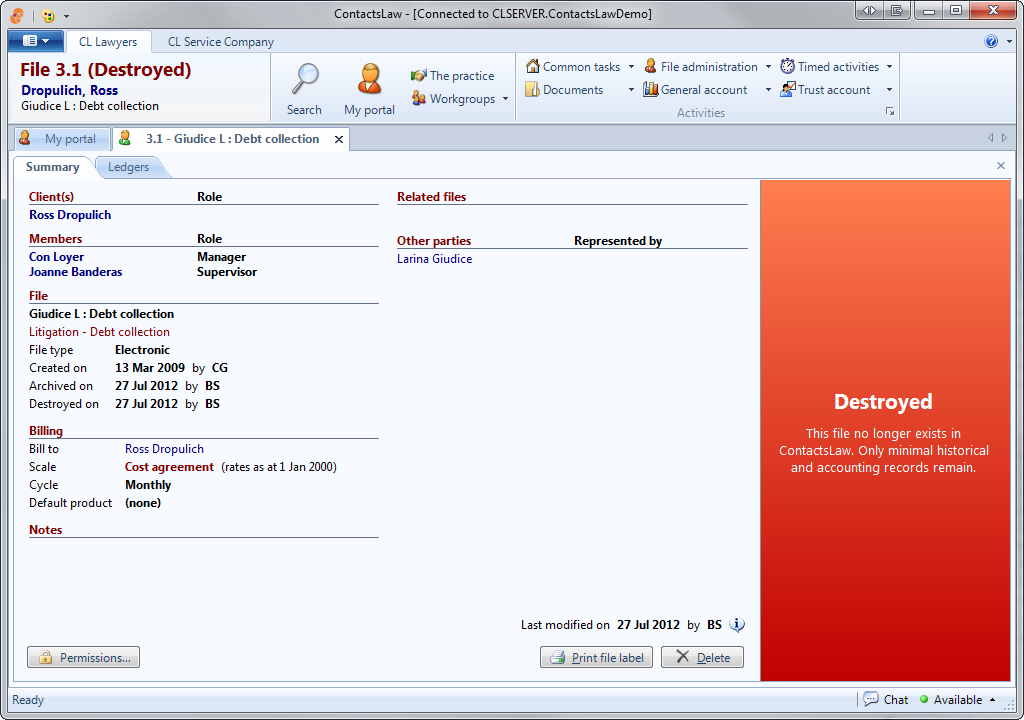
Task: Open member Con Loyer link
Action: 56,257
